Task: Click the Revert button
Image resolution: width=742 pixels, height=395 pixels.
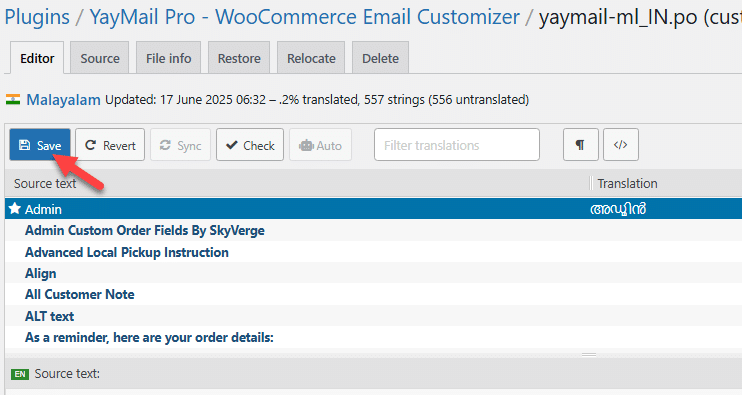Action: (x=110, y=145)
